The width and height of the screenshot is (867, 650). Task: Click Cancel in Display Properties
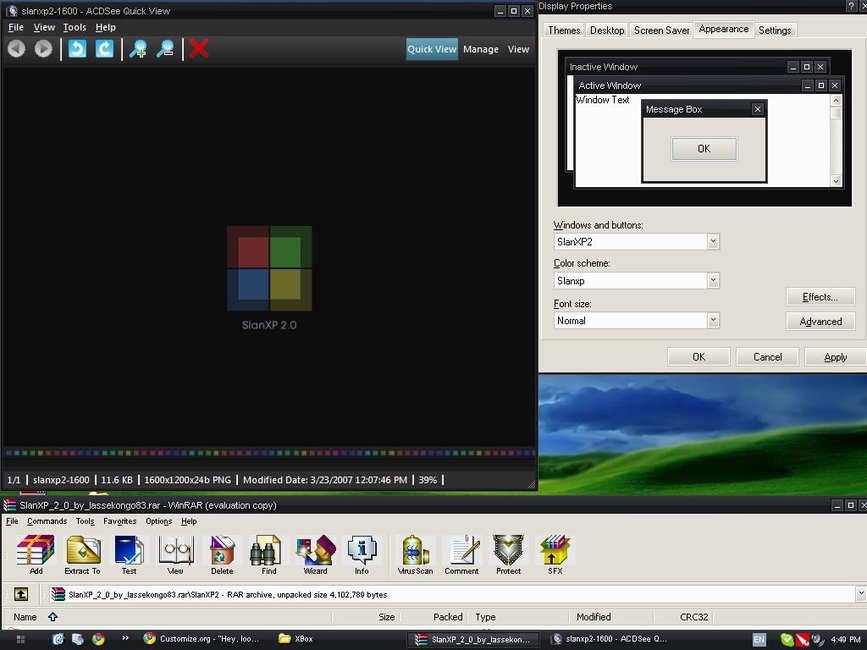point(767,357)
